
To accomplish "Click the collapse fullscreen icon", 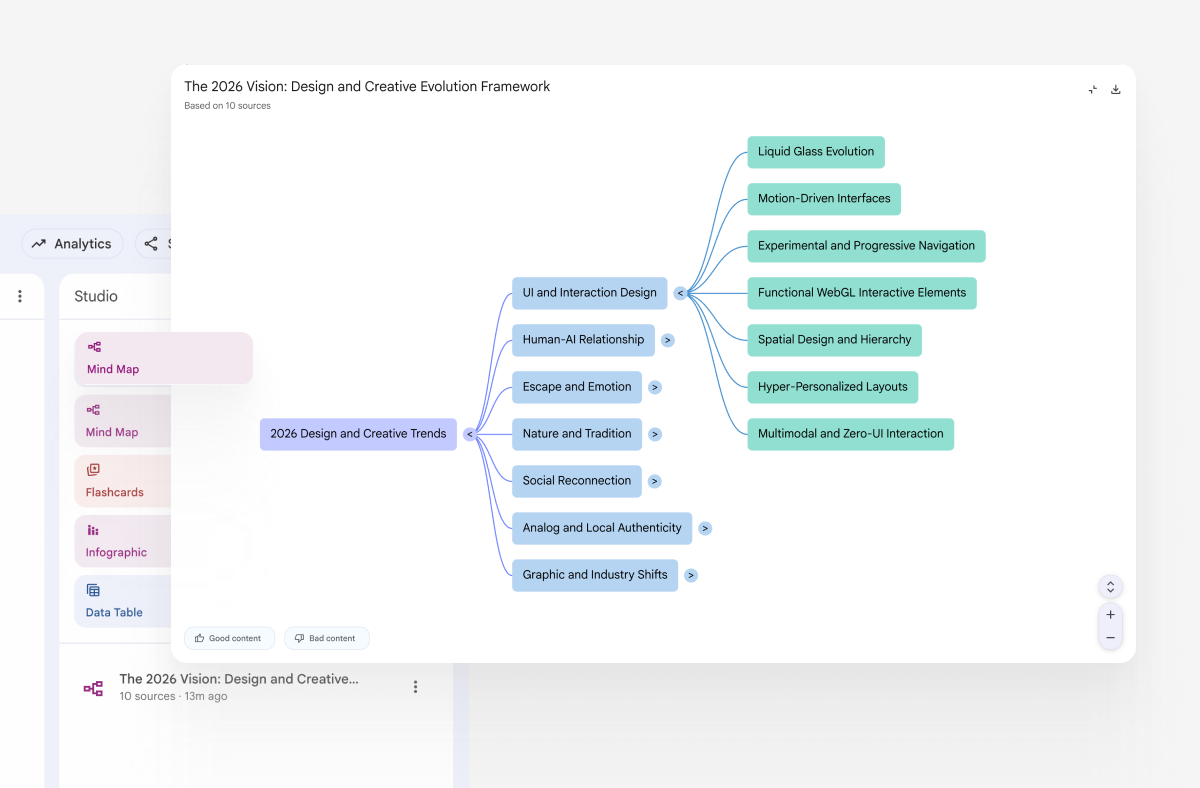I will click(1093, 89).
